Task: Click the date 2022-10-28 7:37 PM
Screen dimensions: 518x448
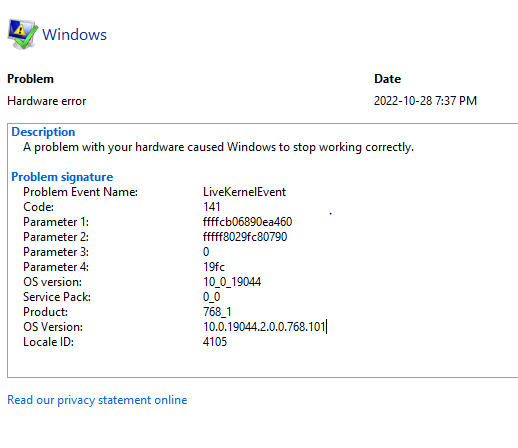Action: coord(425,101)
